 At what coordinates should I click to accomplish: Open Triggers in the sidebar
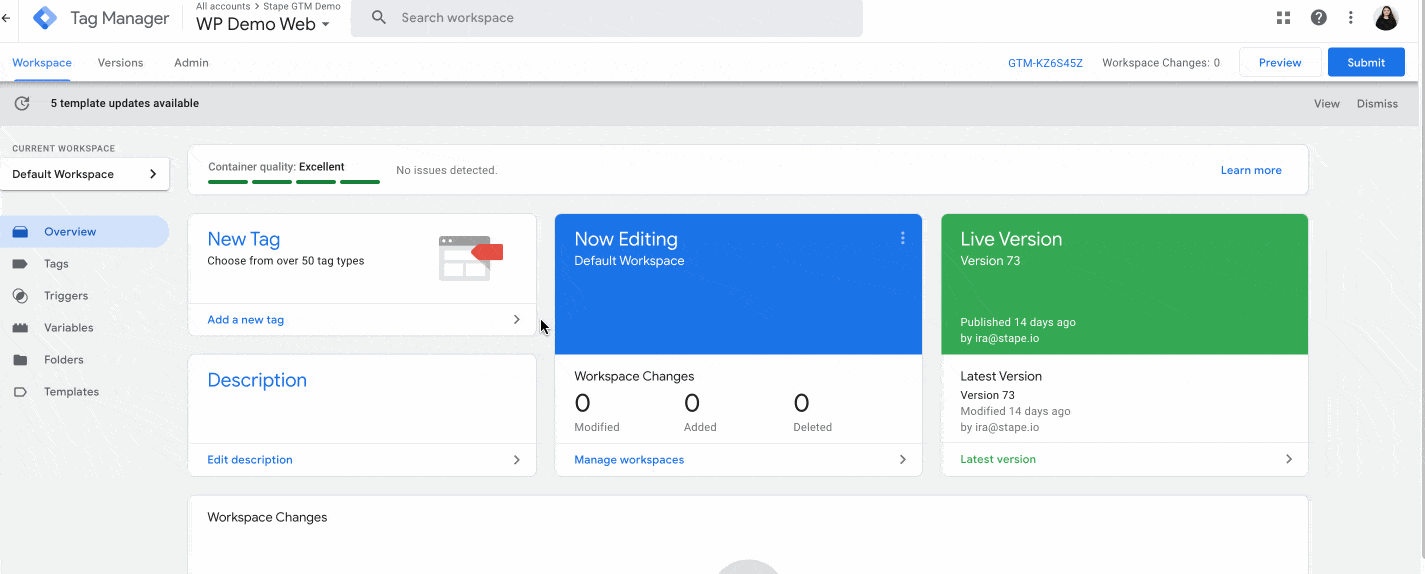tap(66, 296)
